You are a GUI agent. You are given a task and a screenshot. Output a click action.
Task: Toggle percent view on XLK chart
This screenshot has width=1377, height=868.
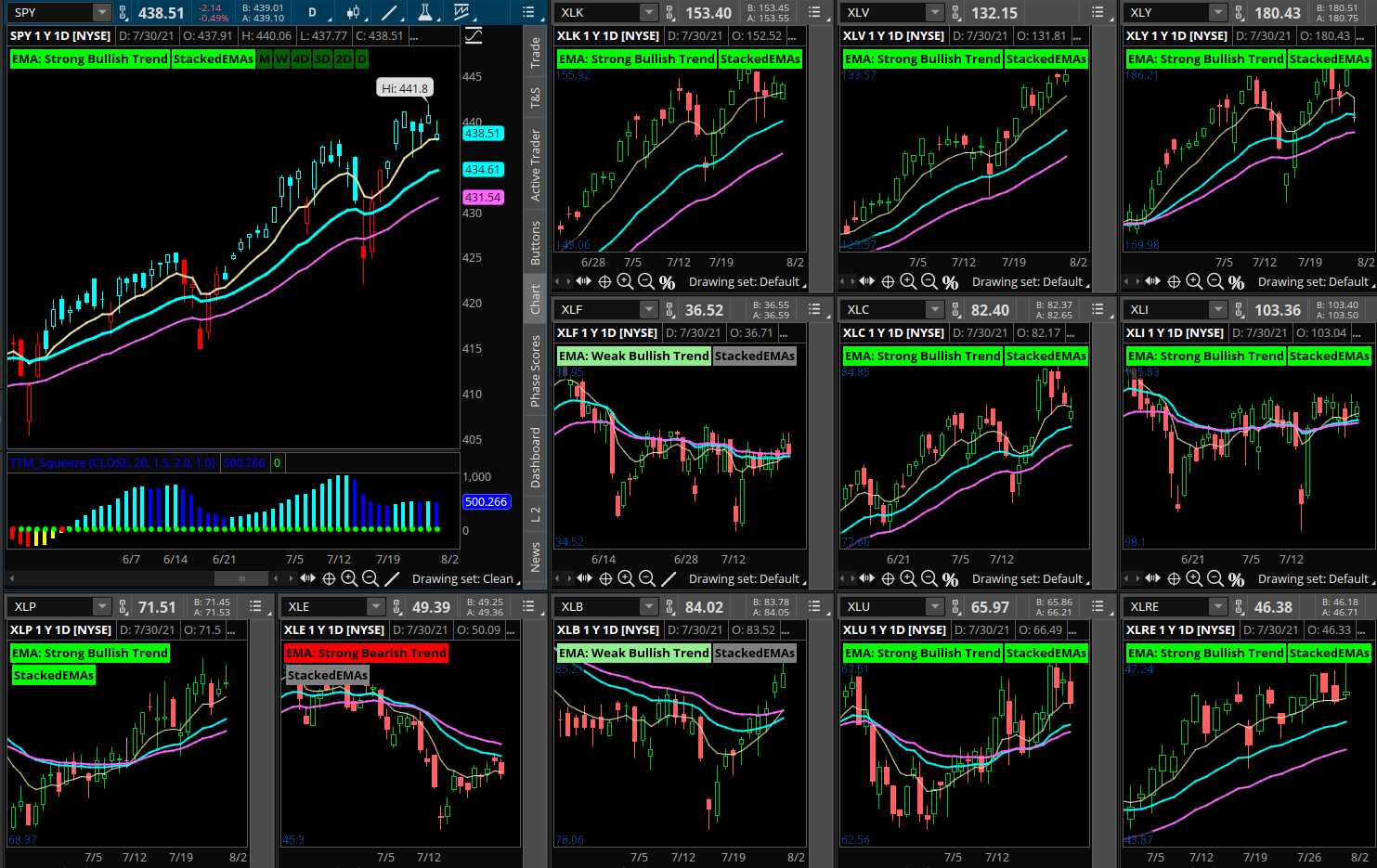tap(668, 282)
